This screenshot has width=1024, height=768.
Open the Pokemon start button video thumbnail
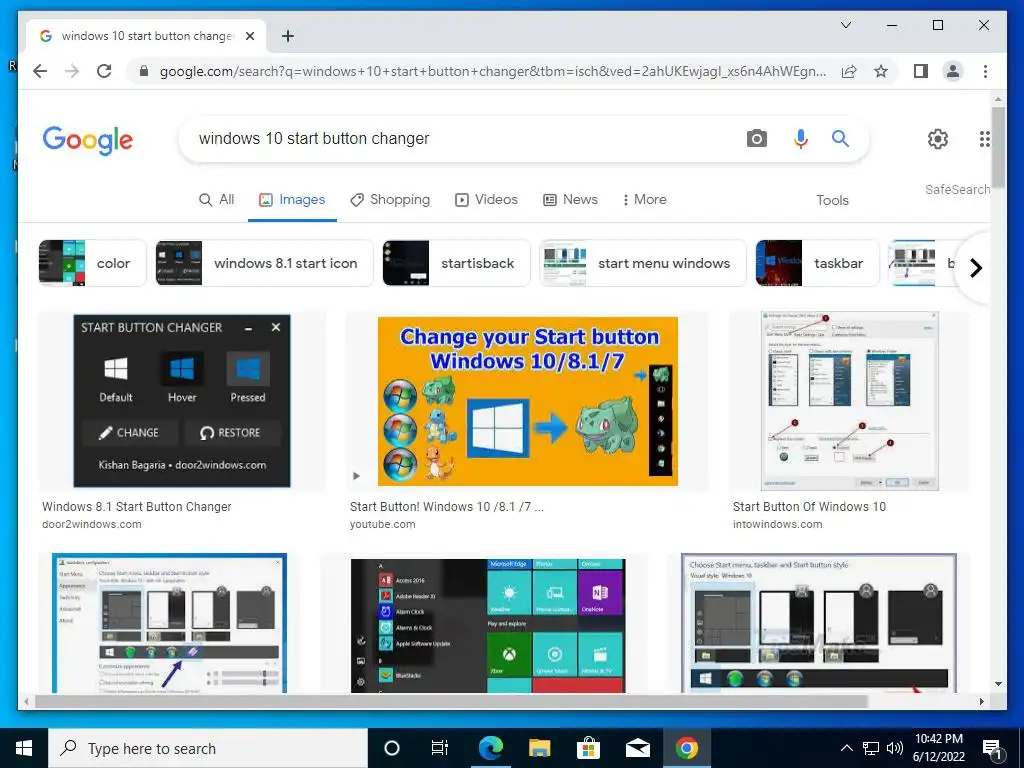point(528,401)
